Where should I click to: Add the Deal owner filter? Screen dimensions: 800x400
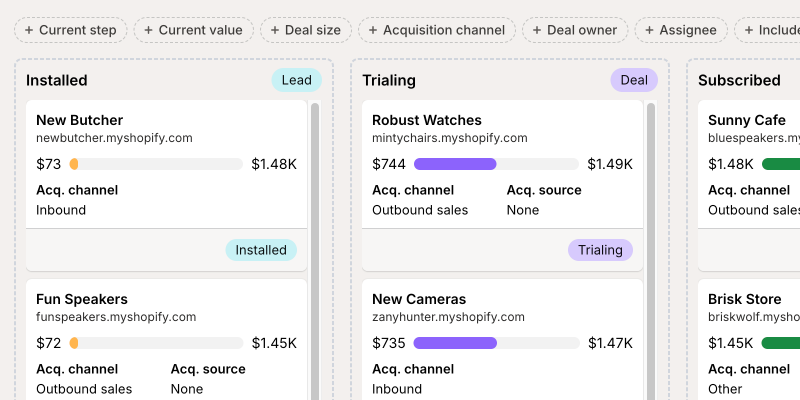(x=575, y=30)
